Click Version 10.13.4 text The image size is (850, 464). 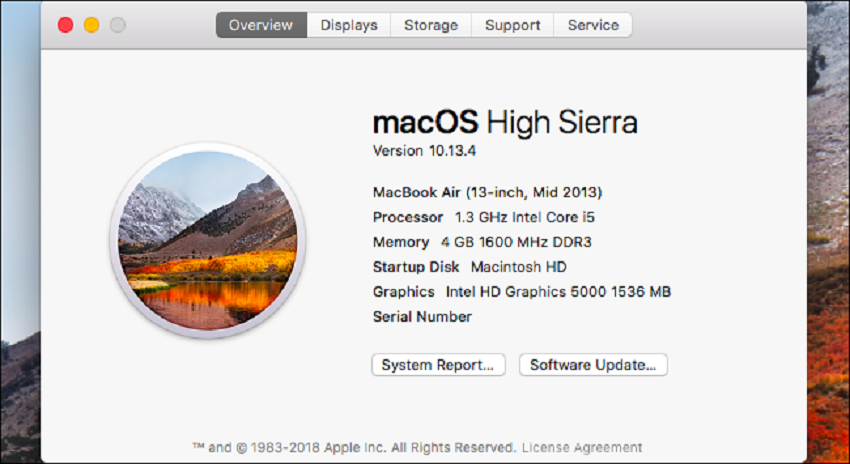pos(424,151)
